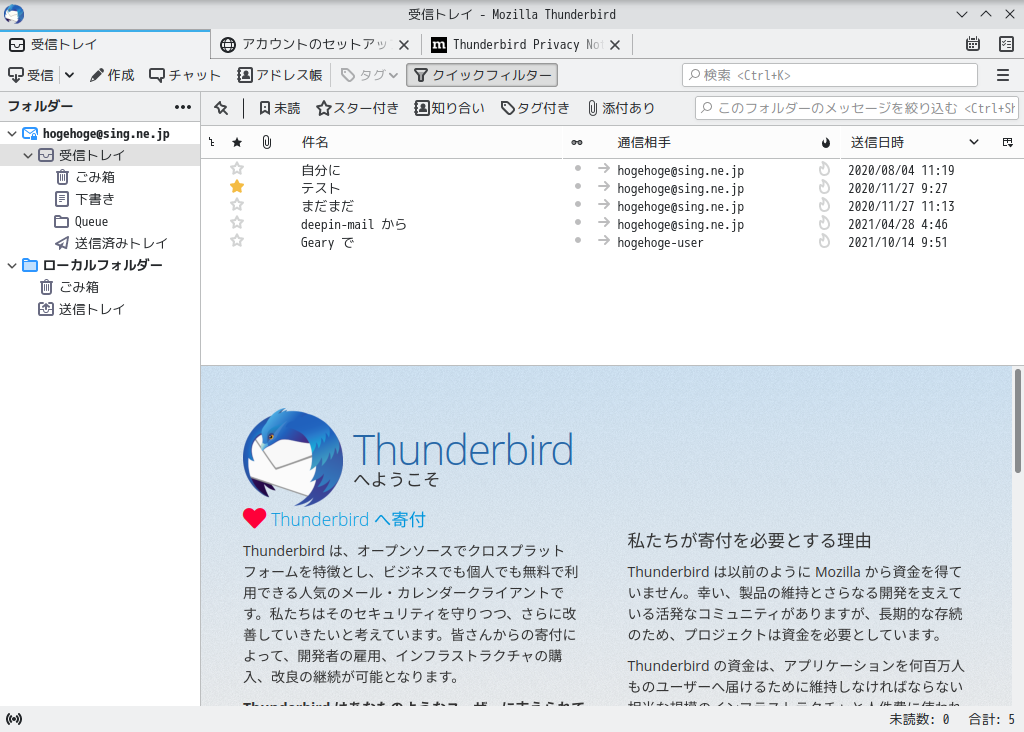Image resolution: width=1024 pixels, height=732 pixels.
Task: Click the folder pane options ellipsis
Action: tap(183, 106)
